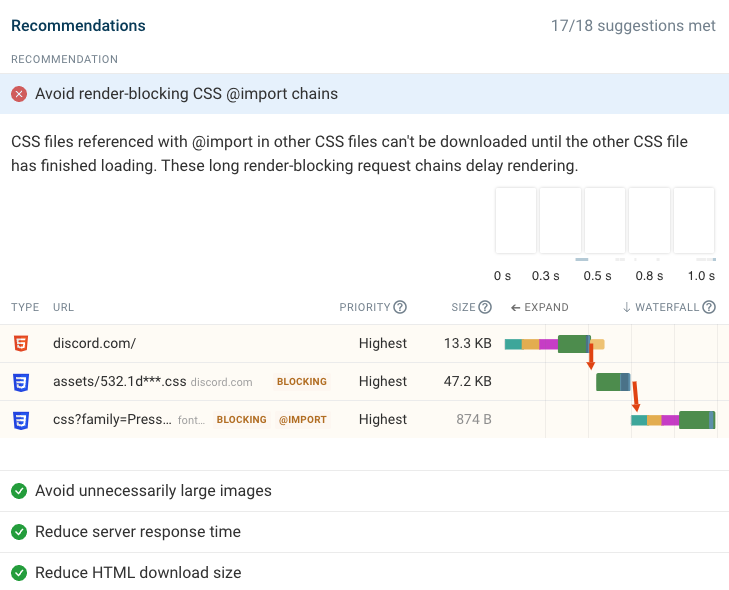The height and width of the screenshot is (590, 729).
Task: Collapse the Avoid render-blocking CSS @import chains row
Action: tap(364, 94)
